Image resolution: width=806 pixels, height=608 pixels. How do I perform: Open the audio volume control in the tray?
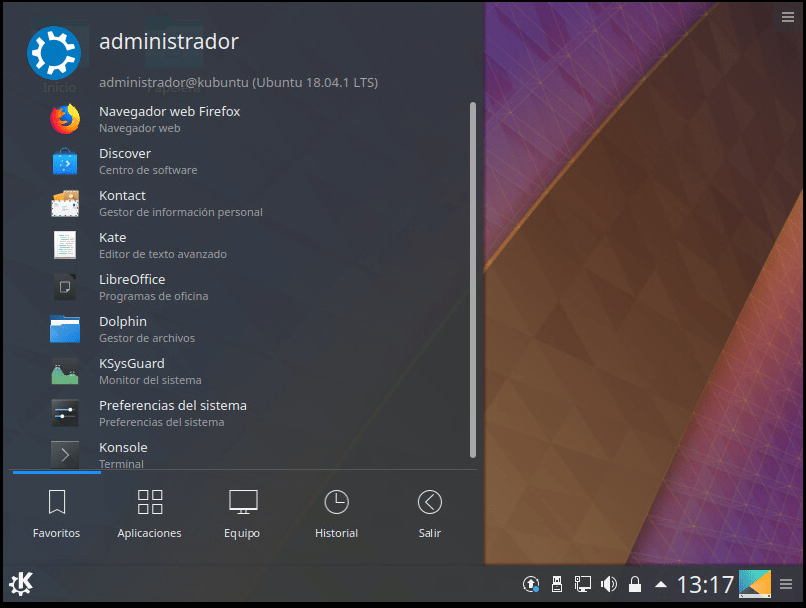point(609,583)
